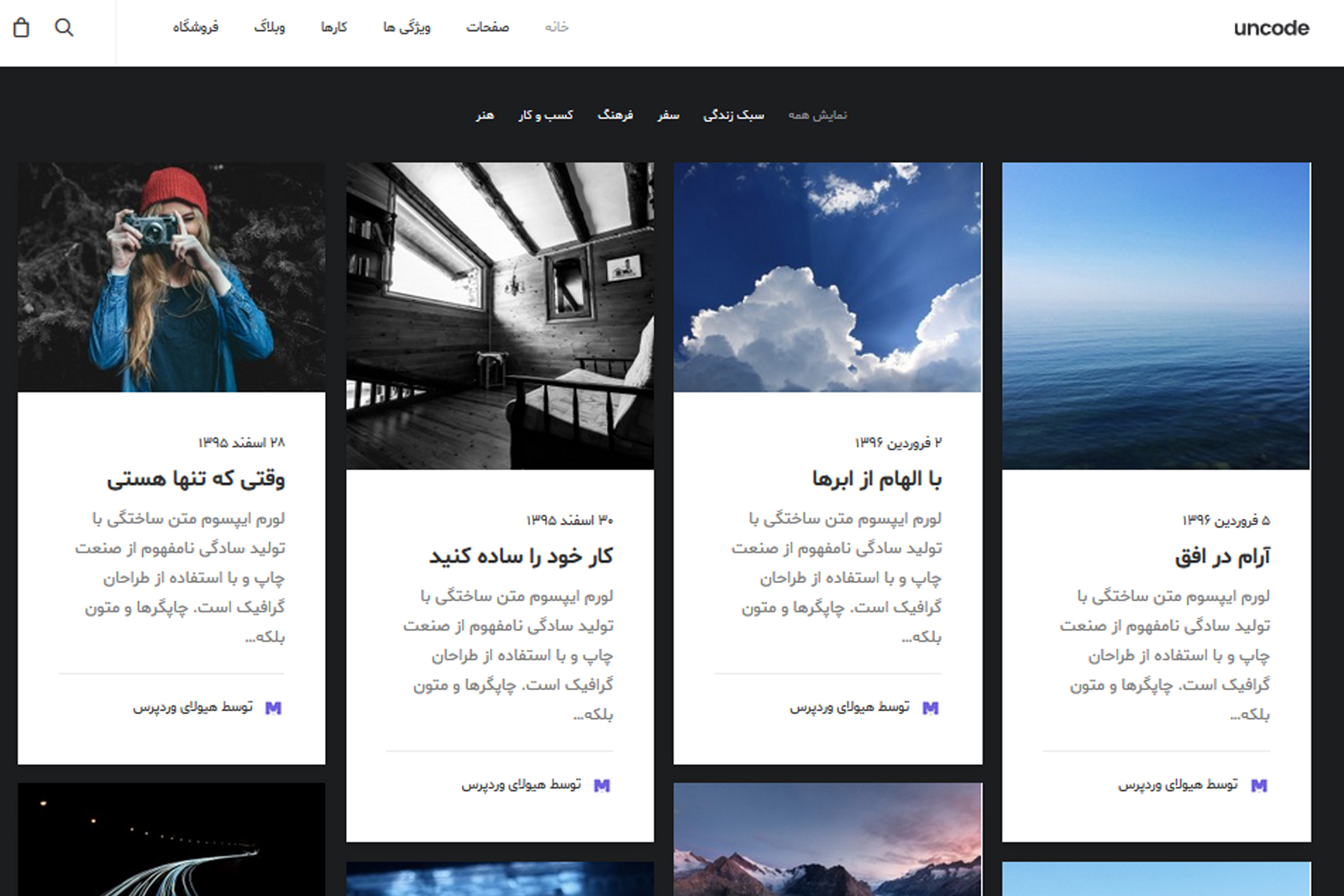Open post titled با الهام از ابرها
The width and height of the screenshot is (1344, 896).
(x=876, y=479)
